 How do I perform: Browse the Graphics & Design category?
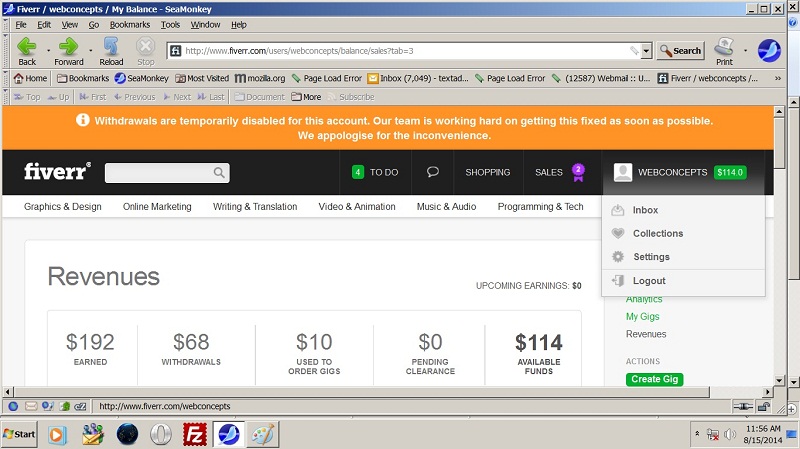point(63,207)
